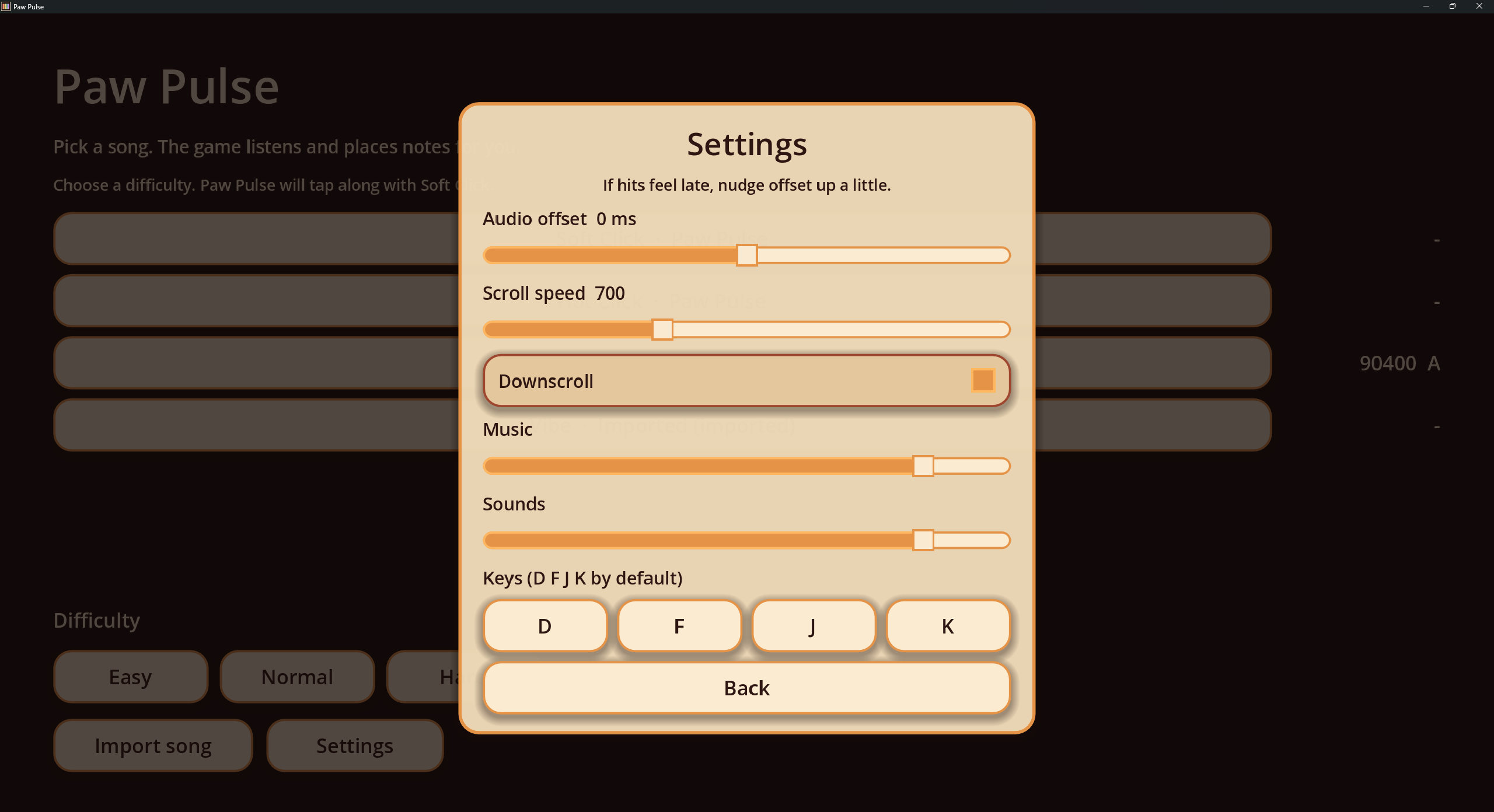This screenshot has height=812, width=1494.
Task: Click the Music volume slider handle
Action: coord(923,466)
